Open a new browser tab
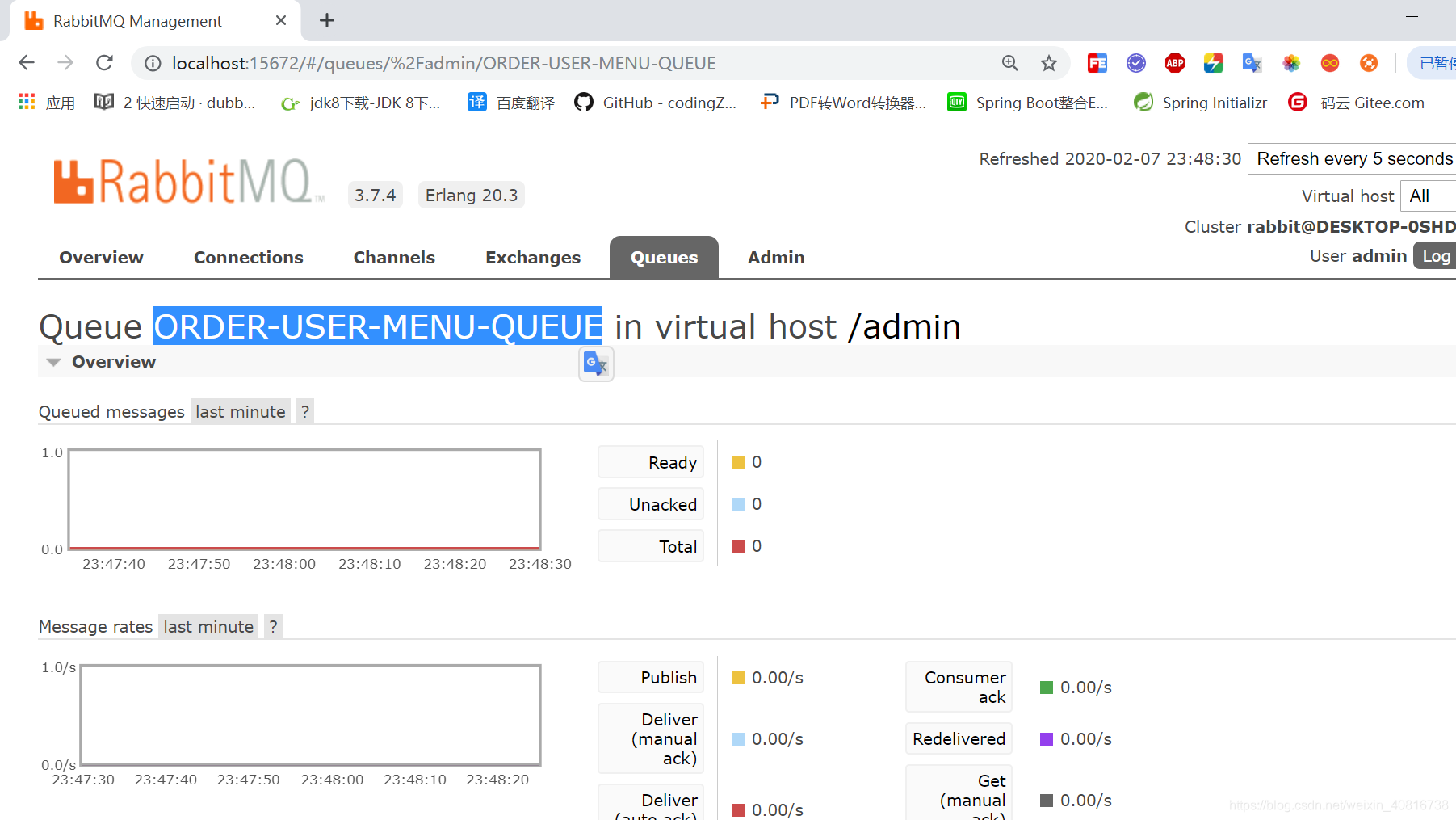 [x=326, y=21]
